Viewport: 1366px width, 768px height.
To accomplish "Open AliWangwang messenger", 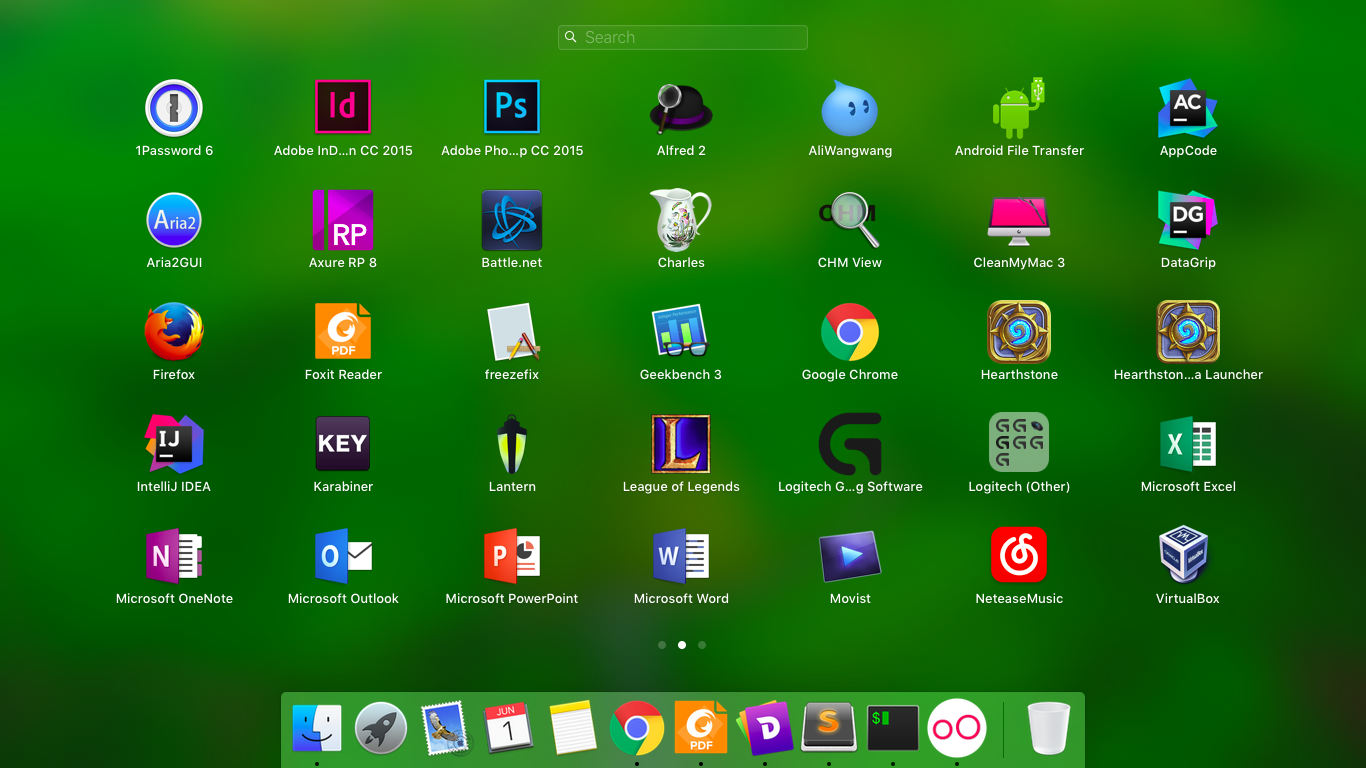I will [850, 108].
